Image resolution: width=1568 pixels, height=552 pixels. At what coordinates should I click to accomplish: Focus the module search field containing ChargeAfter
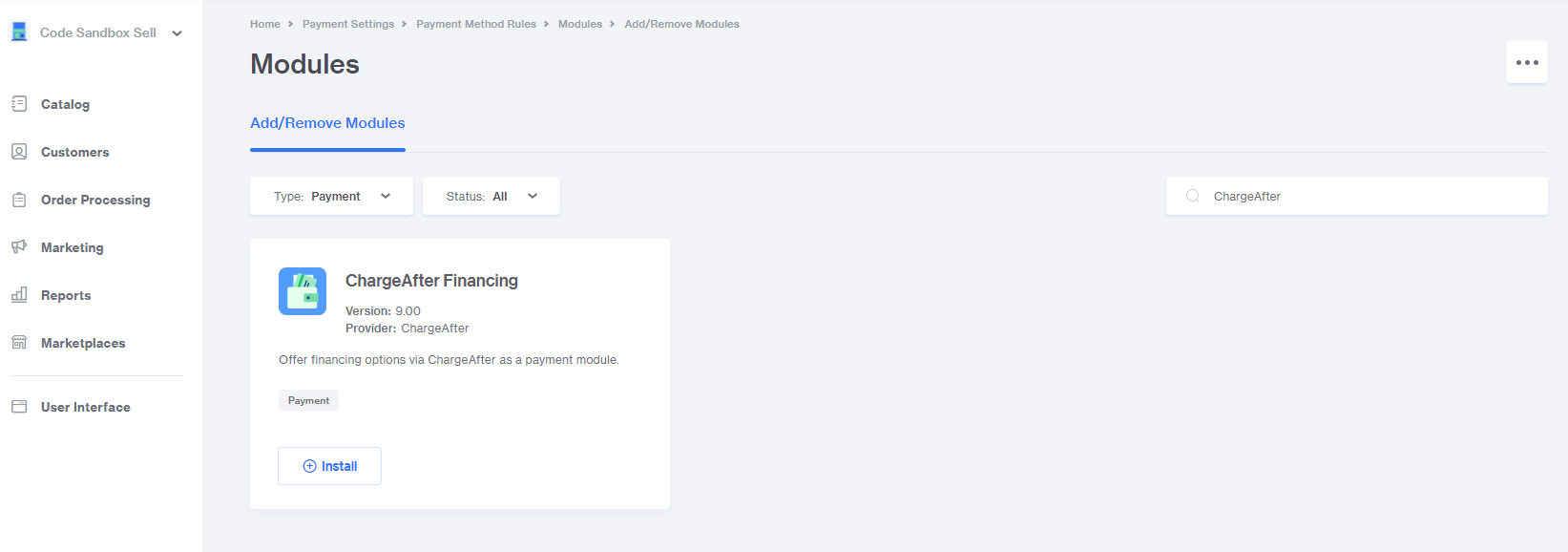[1356, 196]
